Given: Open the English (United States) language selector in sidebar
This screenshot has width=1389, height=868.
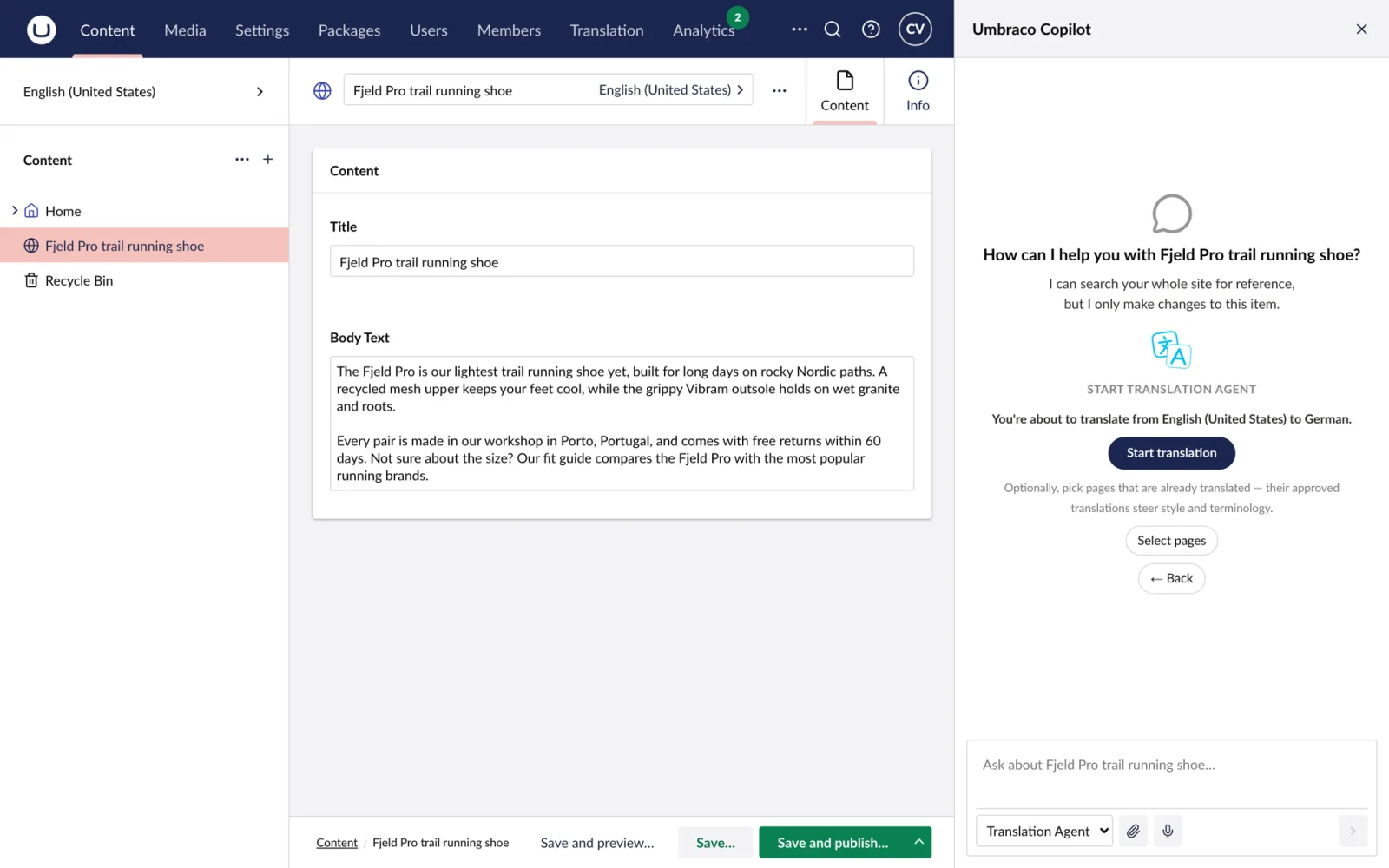Looking at the screenshot, I should [x=144, y=92].
